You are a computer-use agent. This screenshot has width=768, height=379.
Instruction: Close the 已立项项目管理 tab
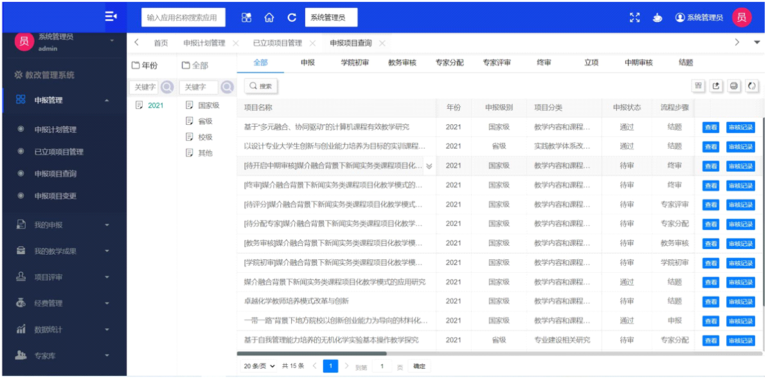[312, 43]
